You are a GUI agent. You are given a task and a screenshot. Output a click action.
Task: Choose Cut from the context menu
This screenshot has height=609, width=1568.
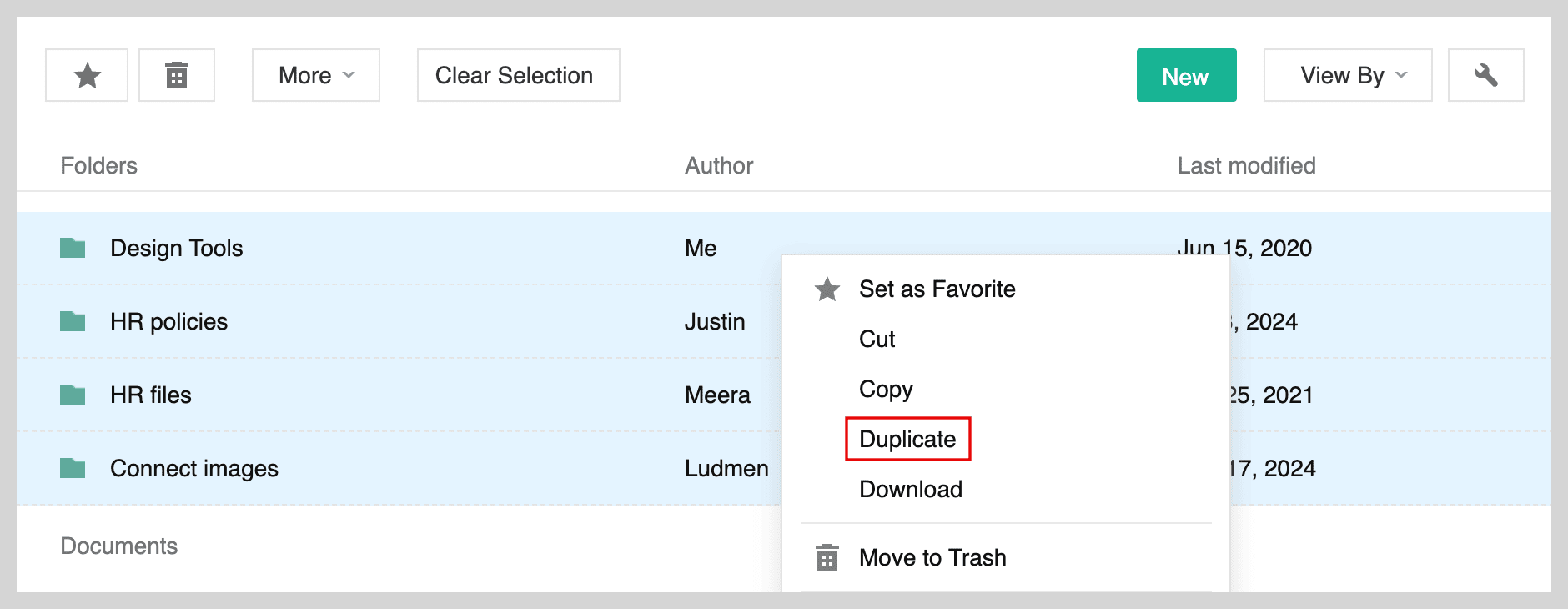(877, 339)
